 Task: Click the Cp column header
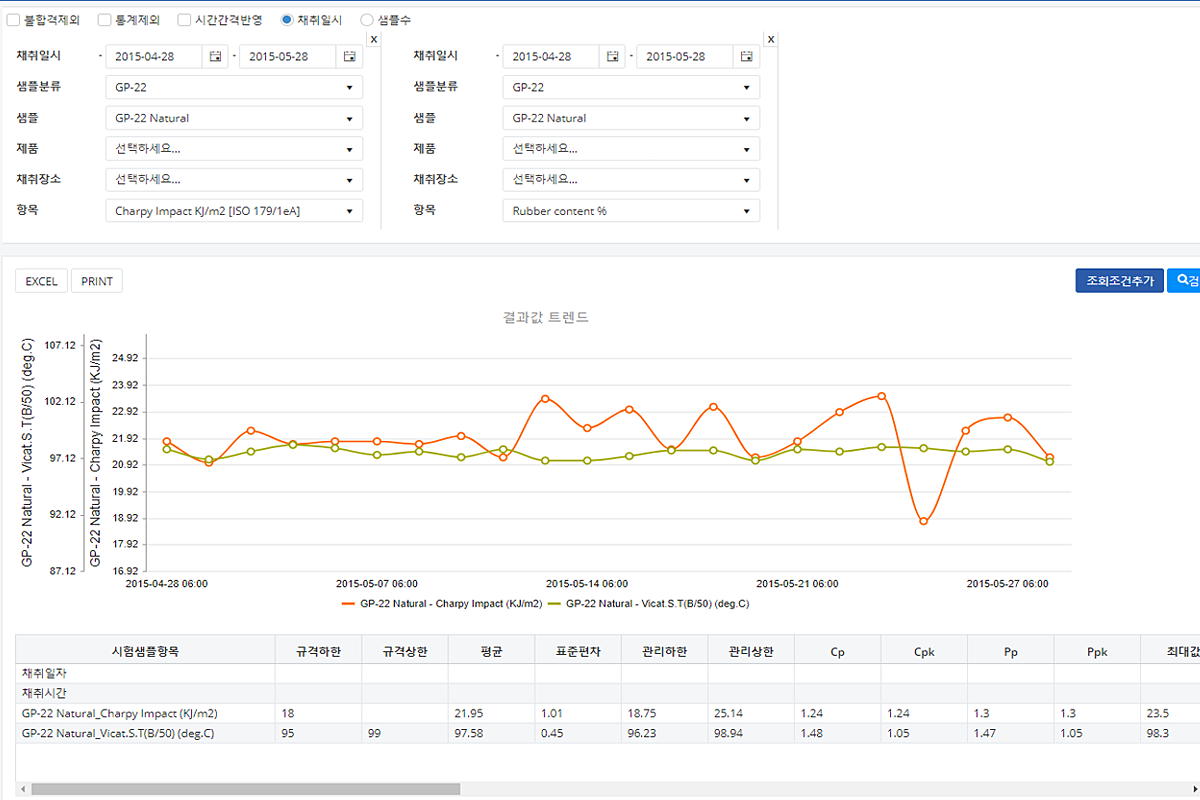click(838, 650)
